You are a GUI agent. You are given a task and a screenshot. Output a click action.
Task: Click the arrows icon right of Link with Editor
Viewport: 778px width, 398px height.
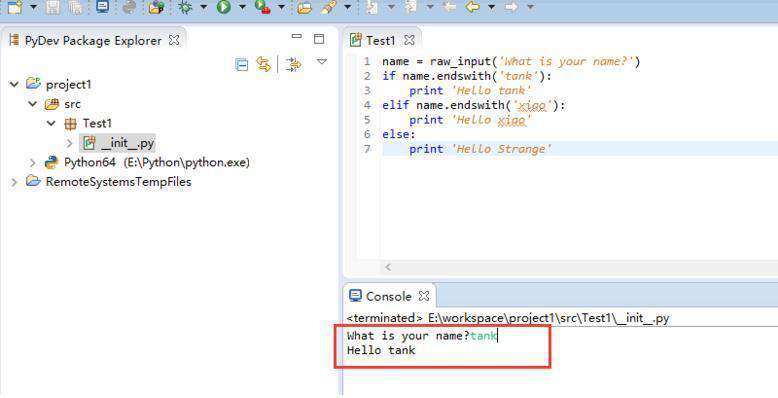(x=294, y=65)
